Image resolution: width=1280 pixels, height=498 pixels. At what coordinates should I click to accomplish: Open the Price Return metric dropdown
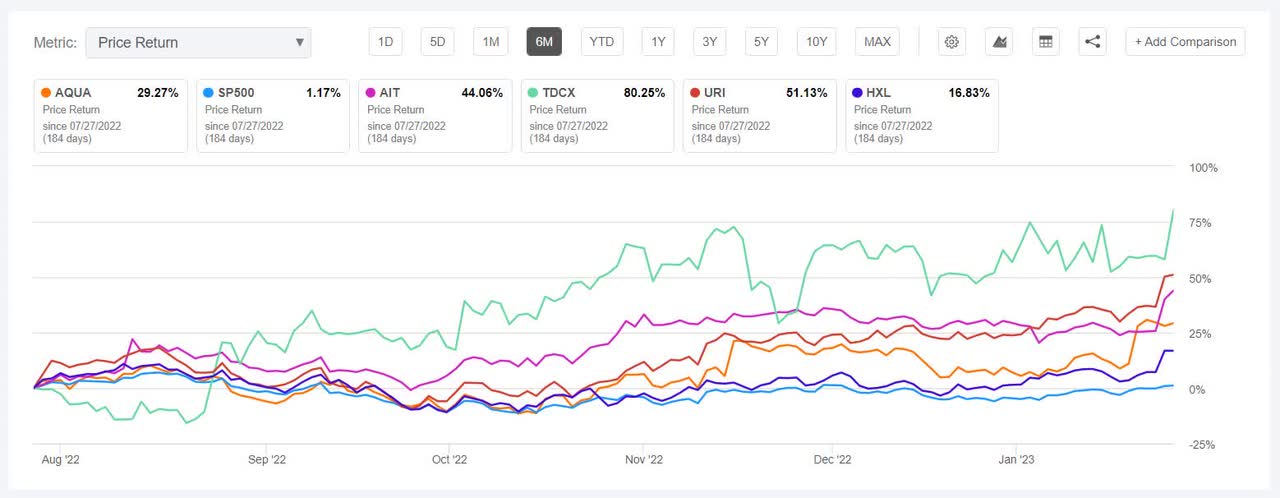pos(199,42)
